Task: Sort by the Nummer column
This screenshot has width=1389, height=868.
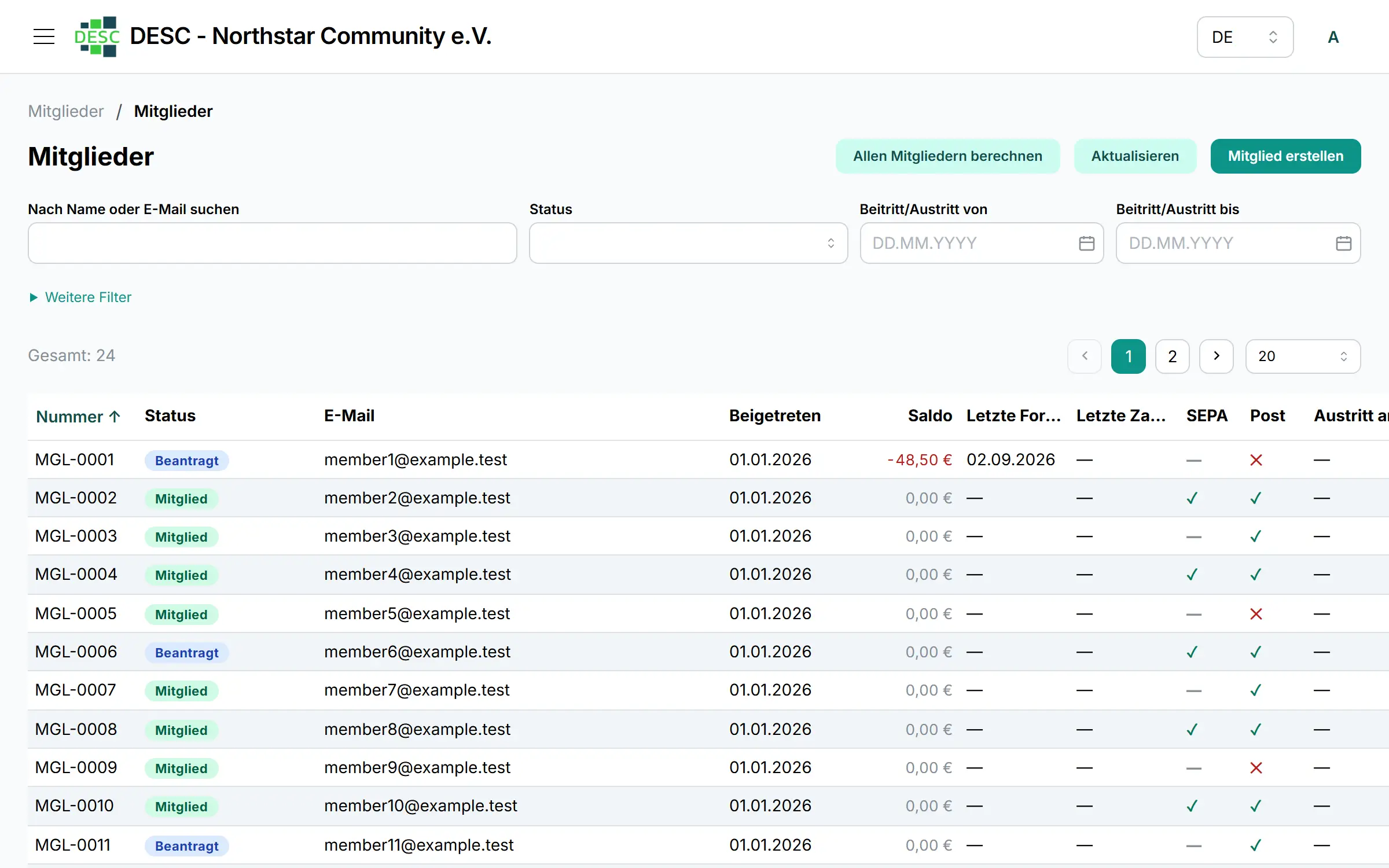Action: click(78, 416)
